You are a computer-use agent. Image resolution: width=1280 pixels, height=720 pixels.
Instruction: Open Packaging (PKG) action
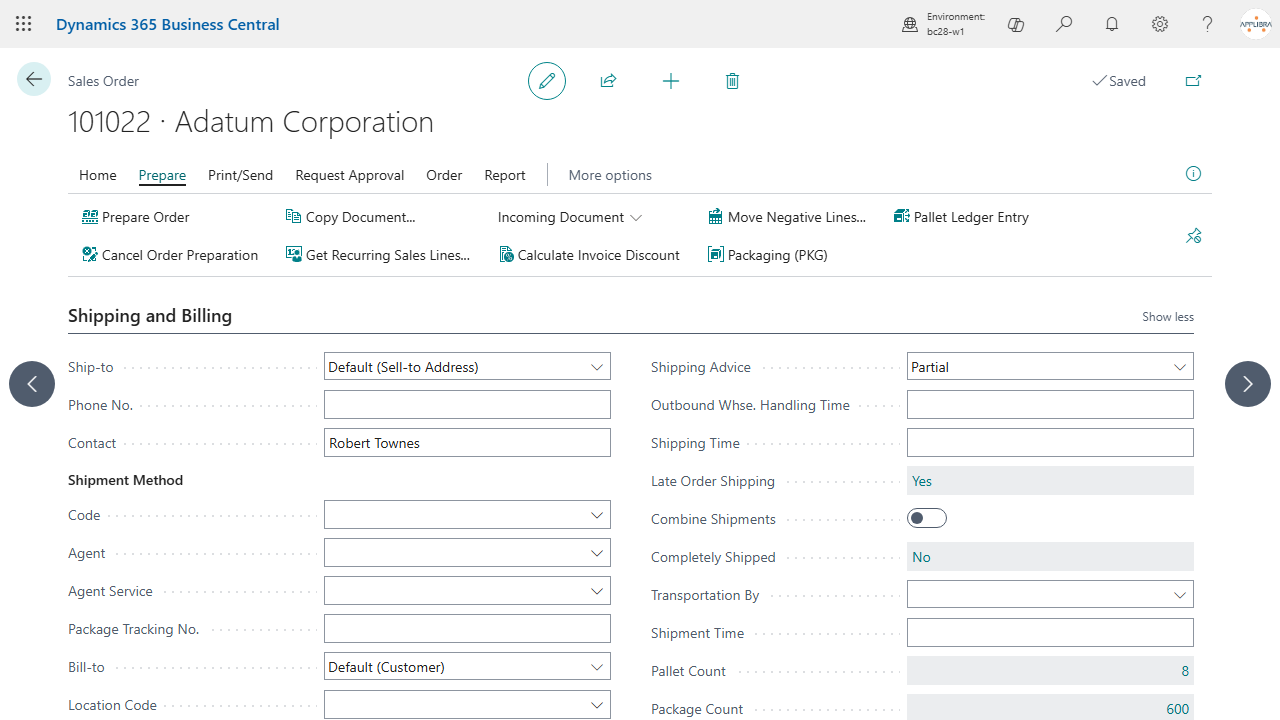coord(768,255)
